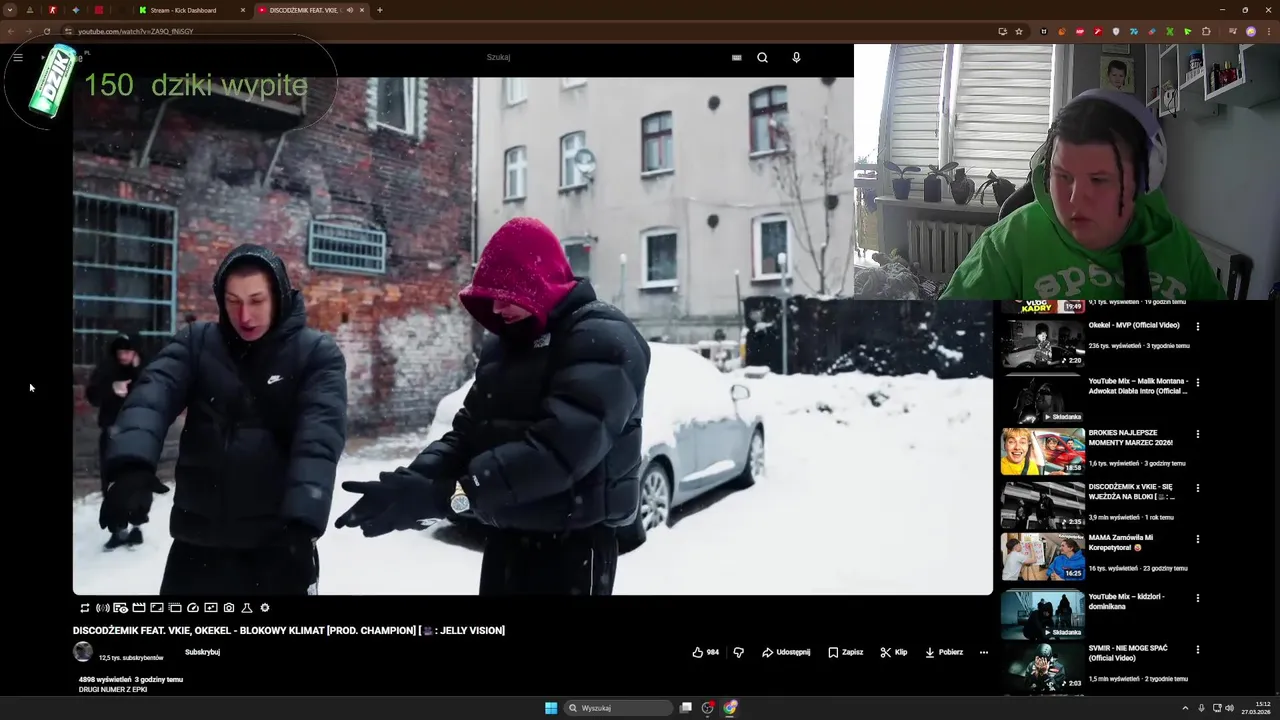Open enhancer settings gear below the player
1280x720 pixels.
(265, 608)
